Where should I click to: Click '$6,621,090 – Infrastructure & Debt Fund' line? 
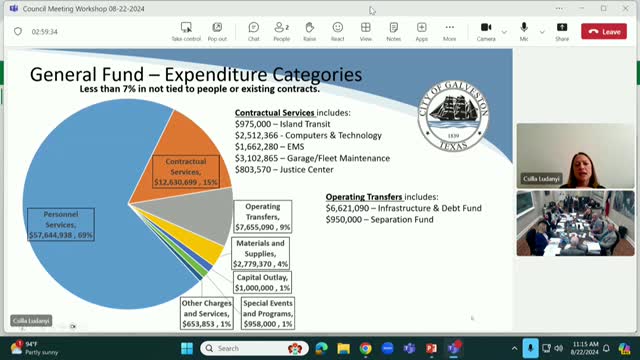pos(403,208)
